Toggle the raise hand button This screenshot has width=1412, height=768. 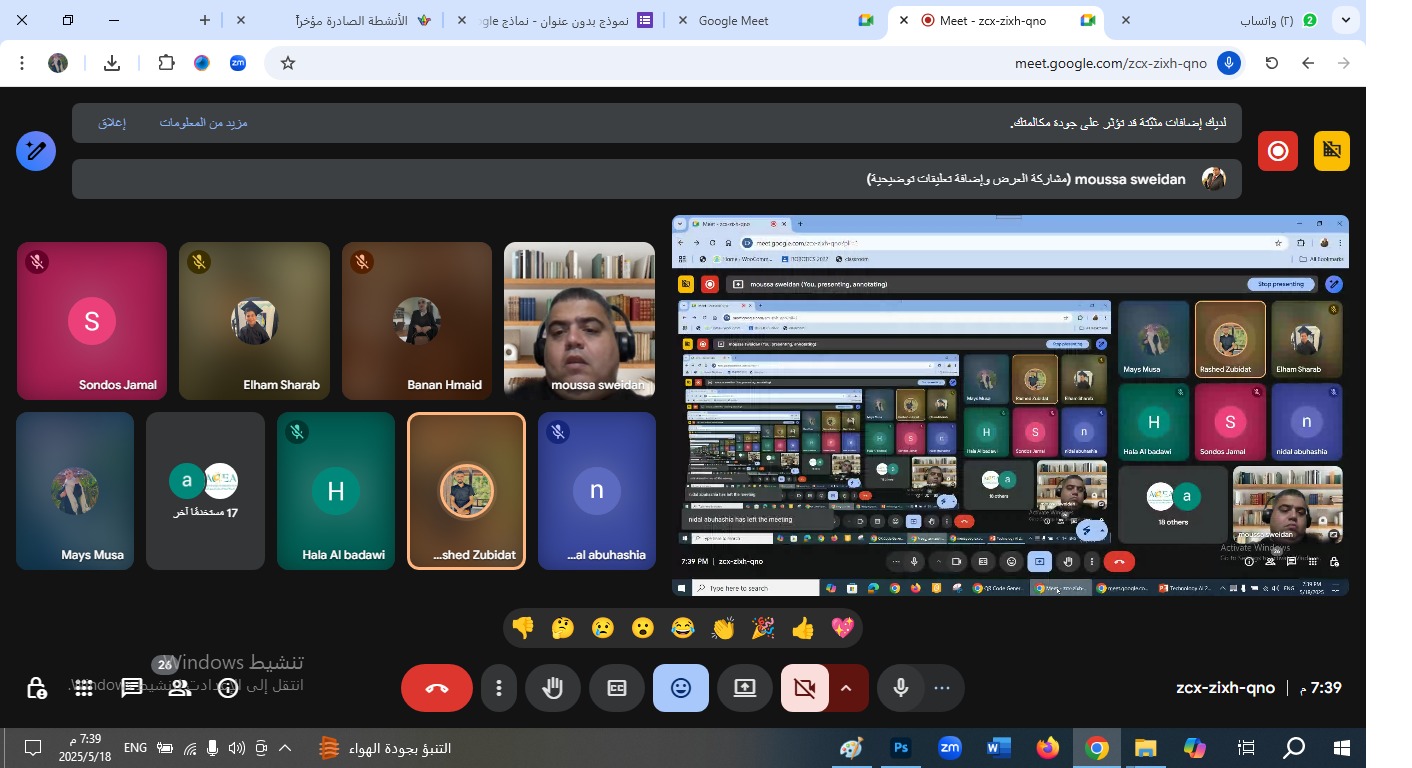[553, 688]
